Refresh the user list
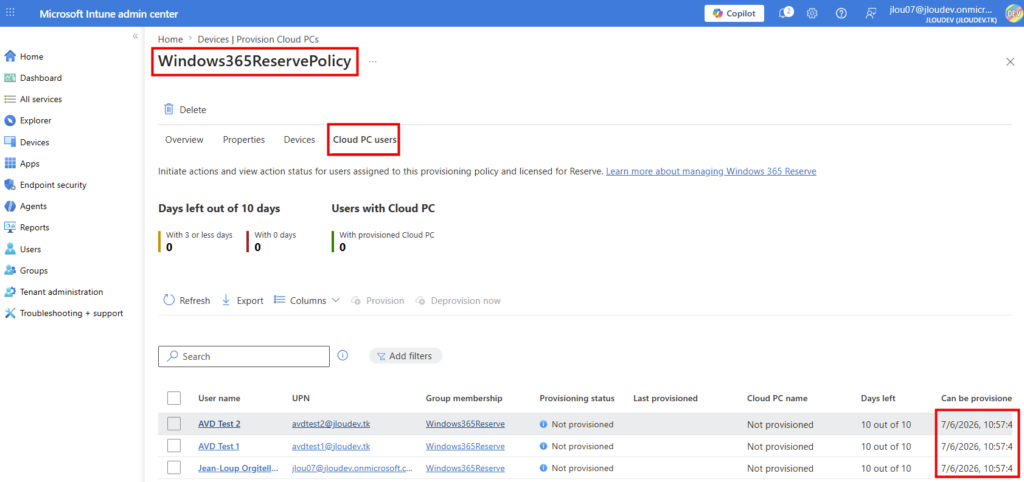Screen dimensions: 1024x482 point(187,300)
